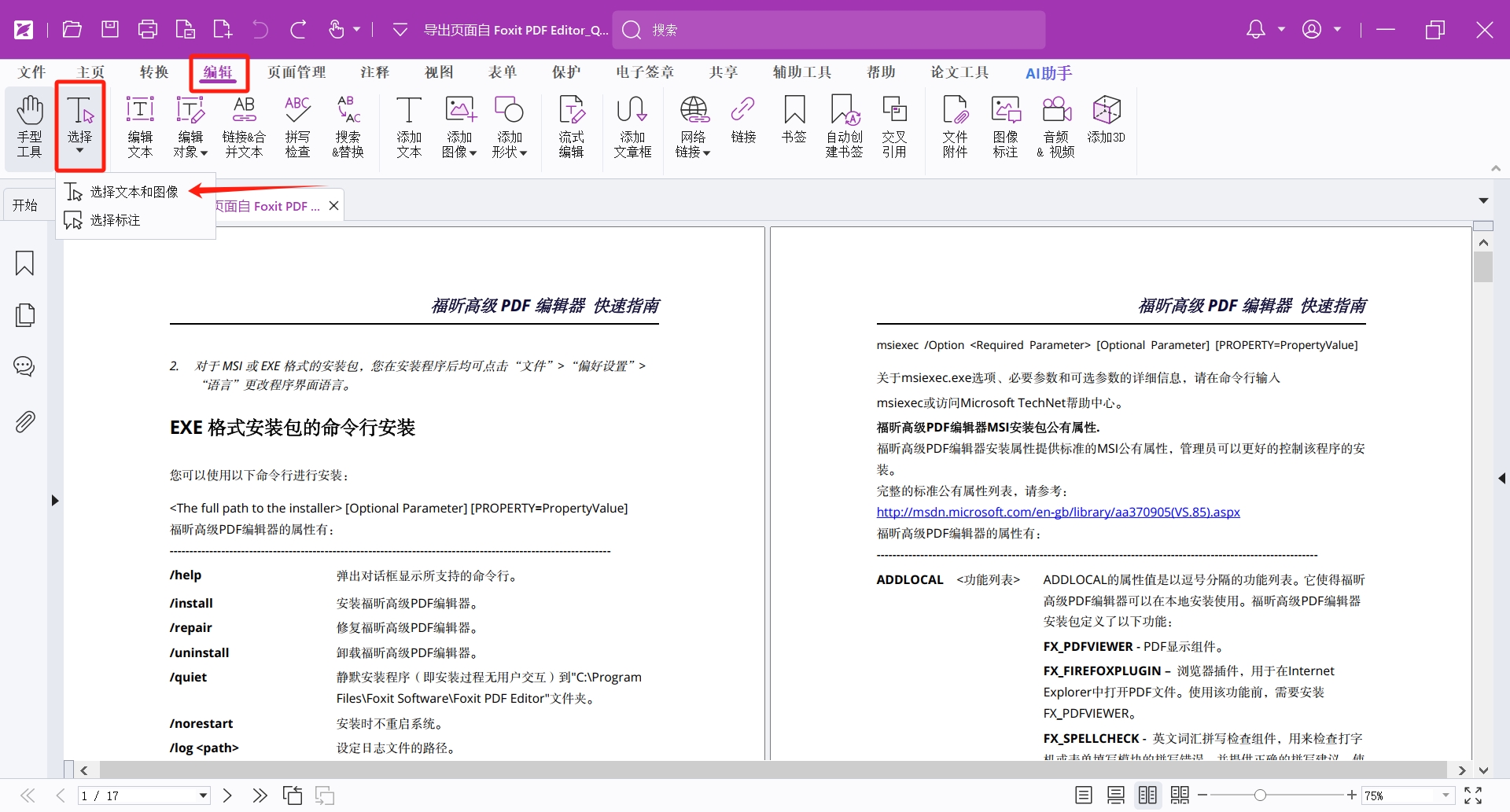Click the 添加文本 tool

(x=409, y=127)
